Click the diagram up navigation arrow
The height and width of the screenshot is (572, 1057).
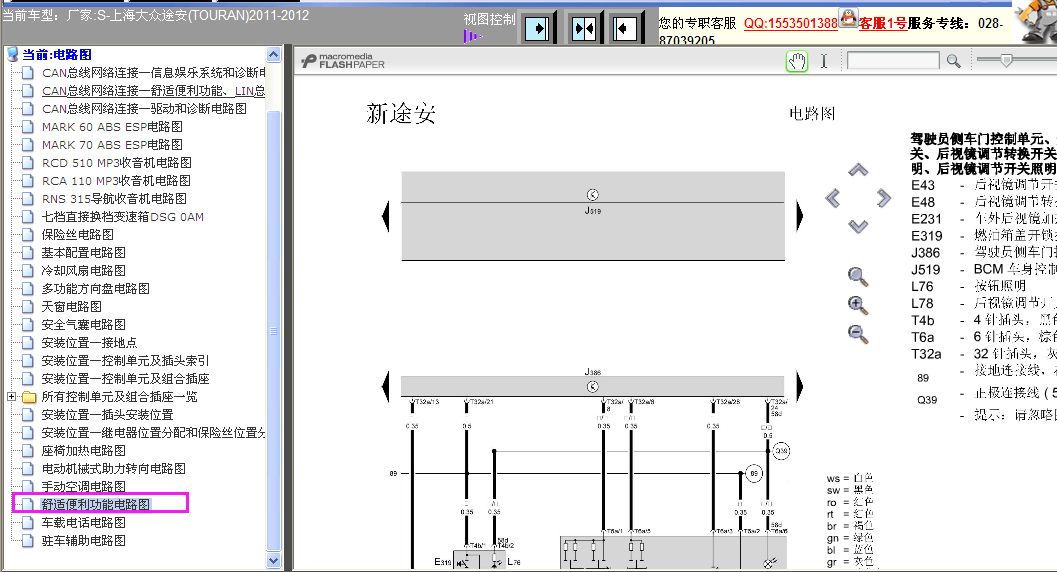pyautogui.click(x=857, y=170)
